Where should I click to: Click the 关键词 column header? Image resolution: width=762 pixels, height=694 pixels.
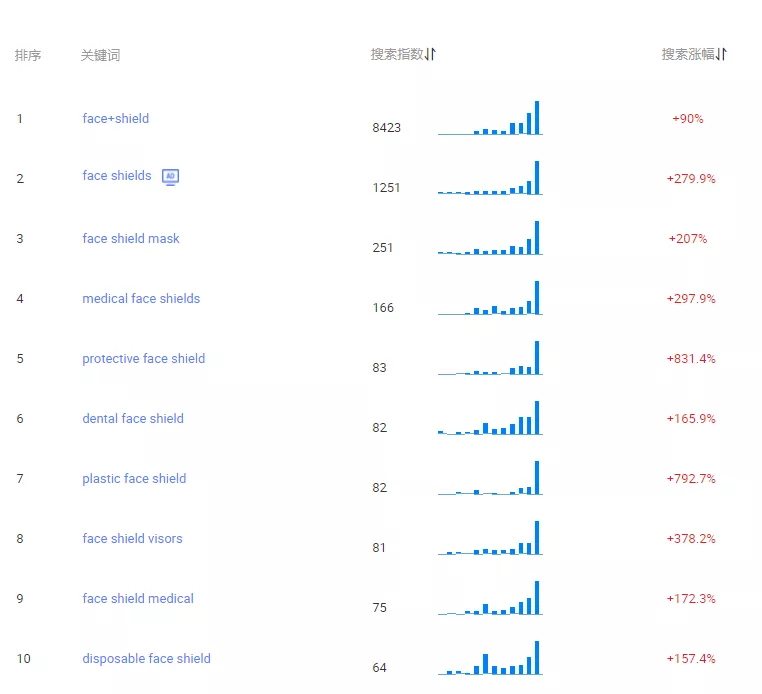[x=100, y=55]
